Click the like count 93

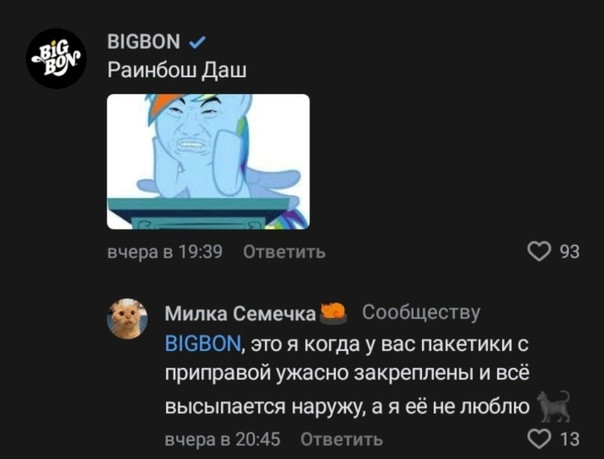pos(569,252)
